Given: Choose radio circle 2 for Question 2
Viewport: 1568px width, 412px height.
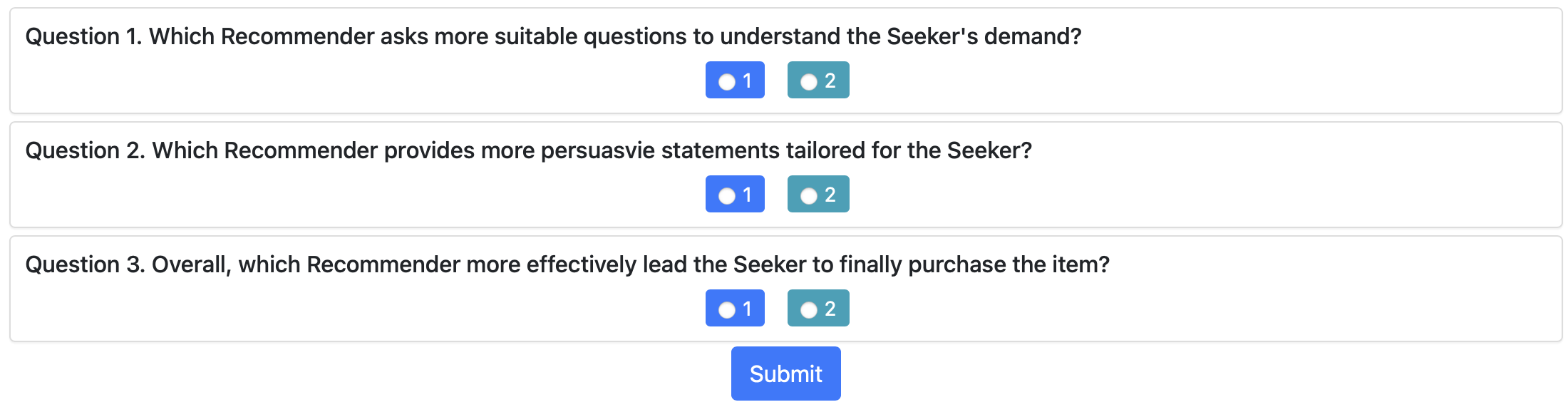Looking at the screenshot, I should pos(809,196).
